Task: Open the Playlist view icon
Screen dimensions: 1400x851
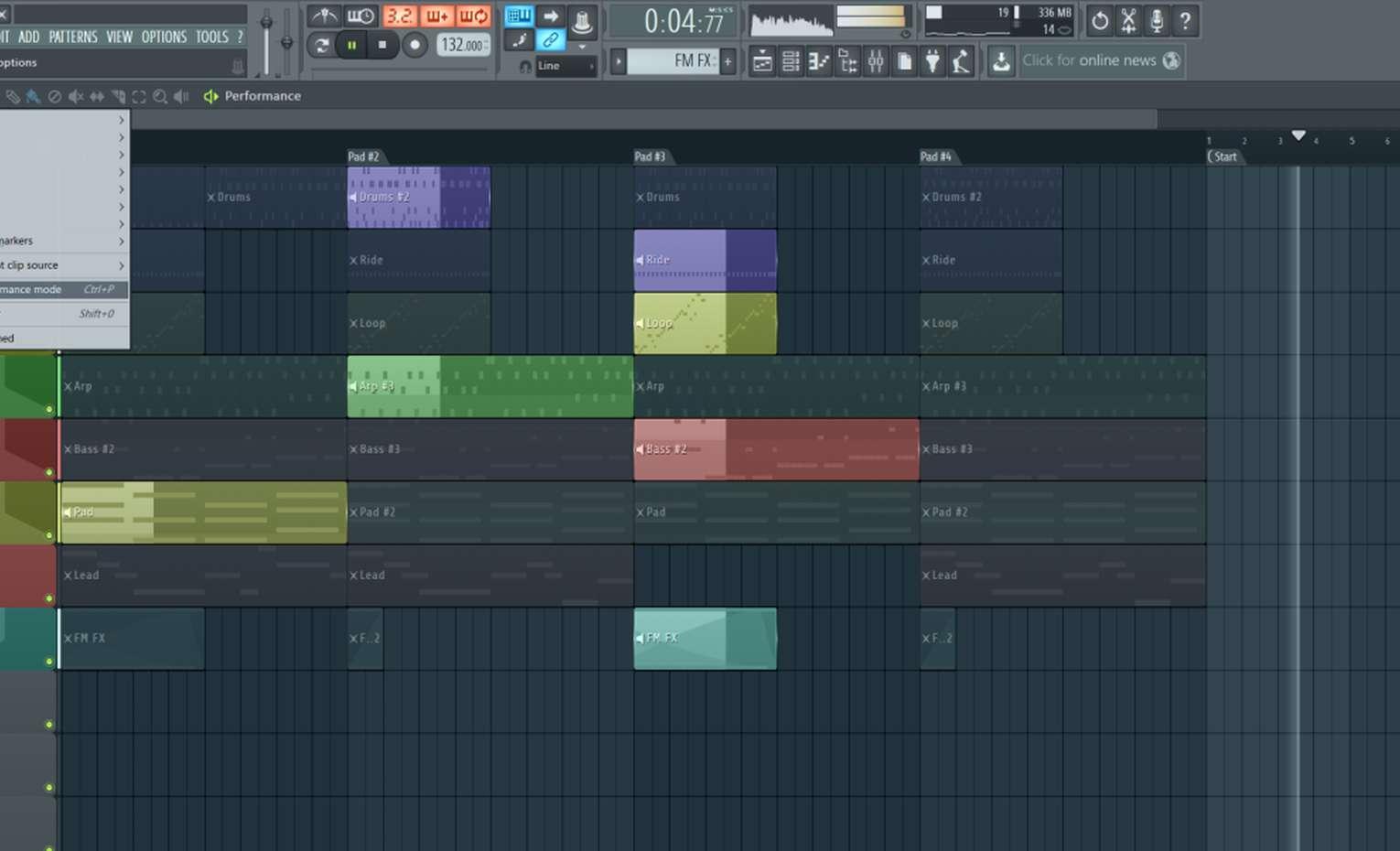Action: point(762,61)
